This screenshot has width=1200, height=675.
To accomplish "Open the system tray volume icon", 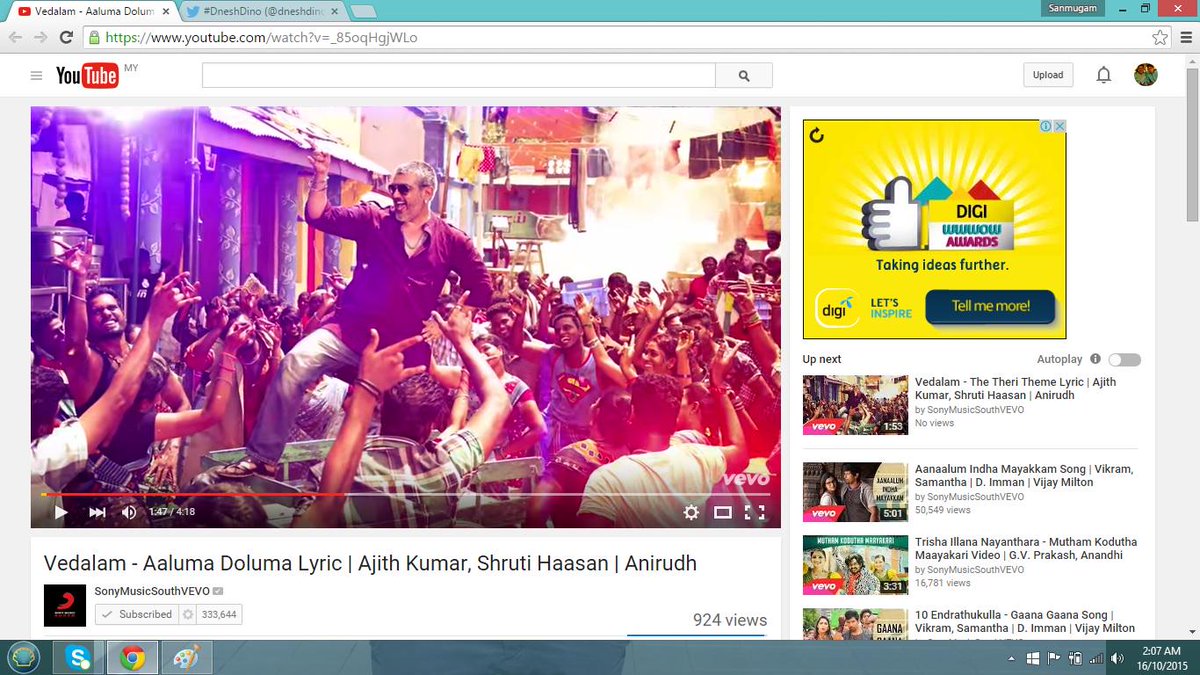I will [x=1116, y=658].
